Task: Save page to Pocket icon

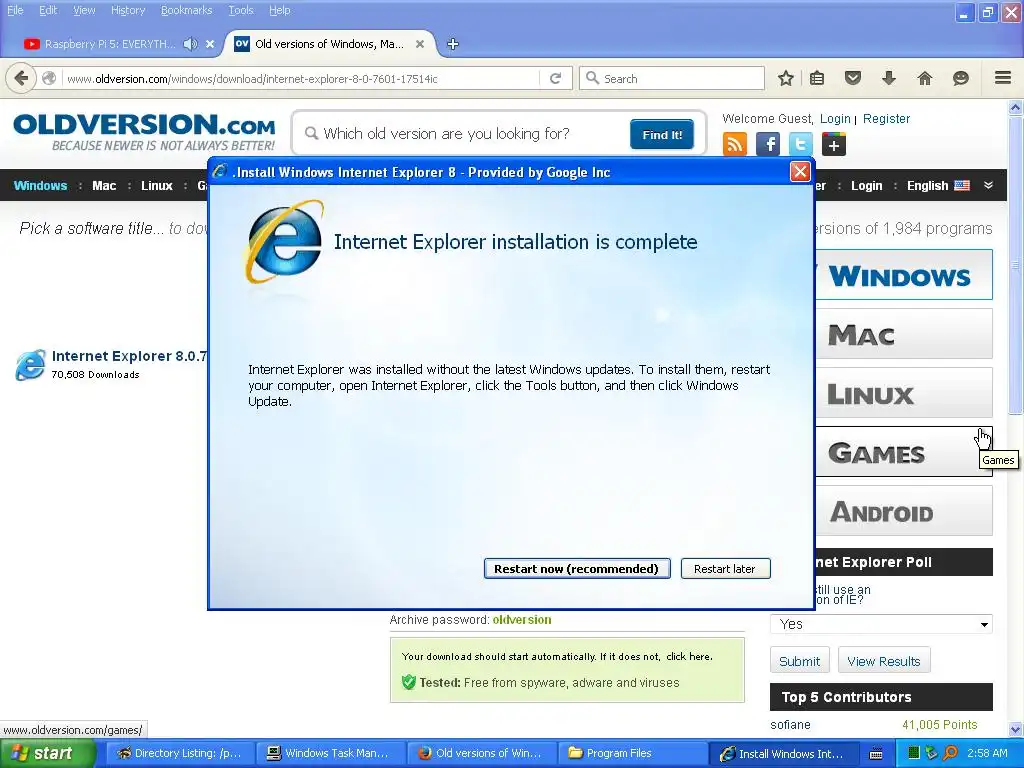Action: 853,78
